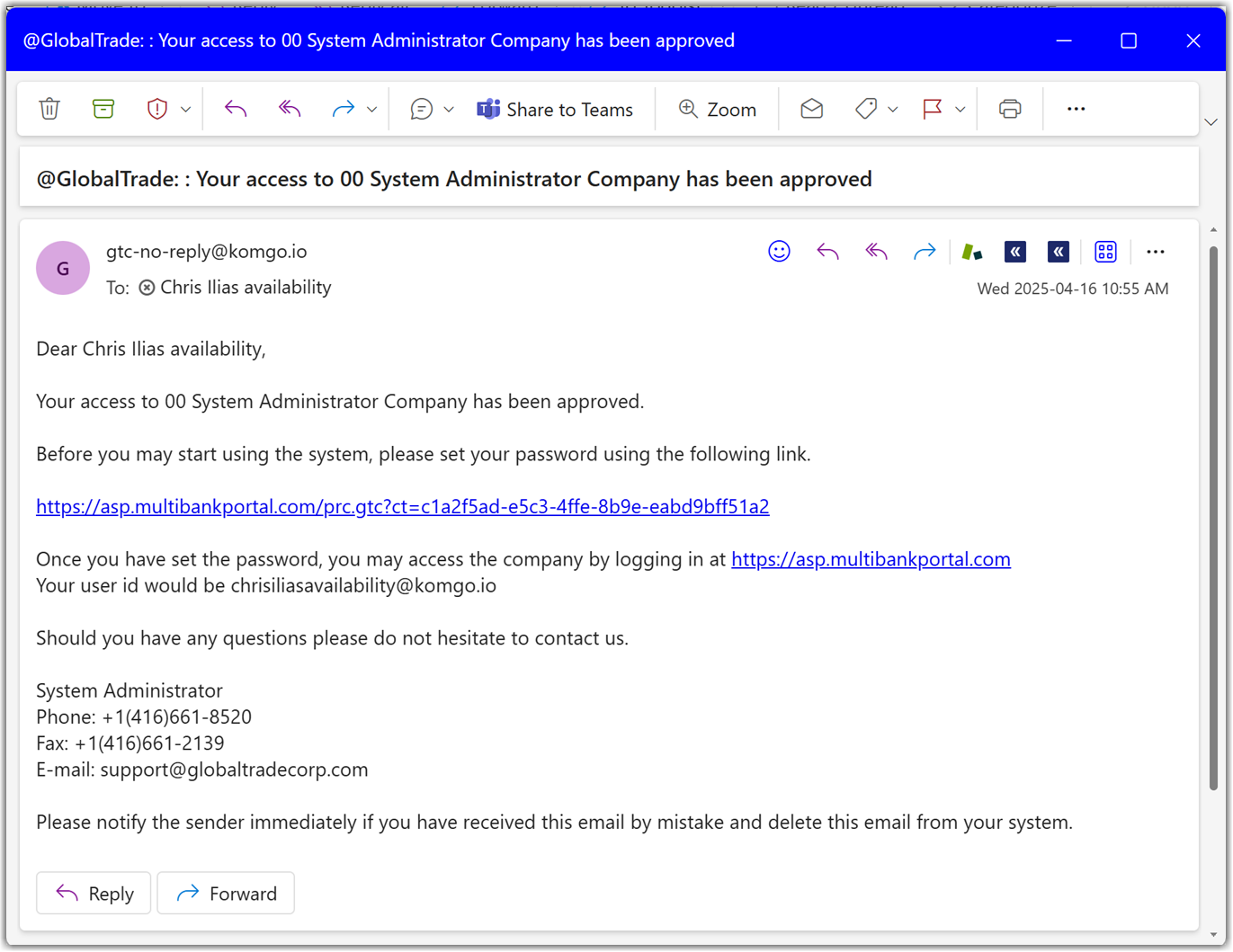Expand the Forward options dropdown
Screen dimensions: 1233x952
(x=371, y=110)
